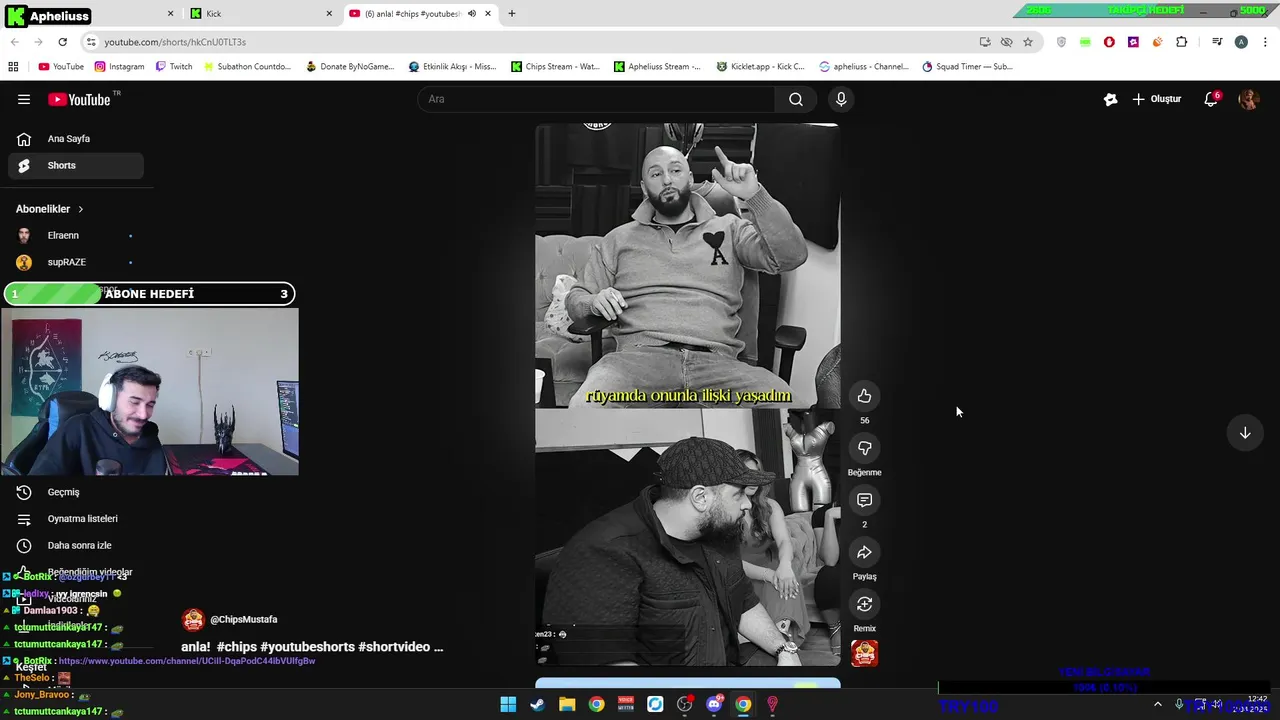
Task: Launch Steam from the taskbar
Action: pyautogui.click(x=538, y=704)
